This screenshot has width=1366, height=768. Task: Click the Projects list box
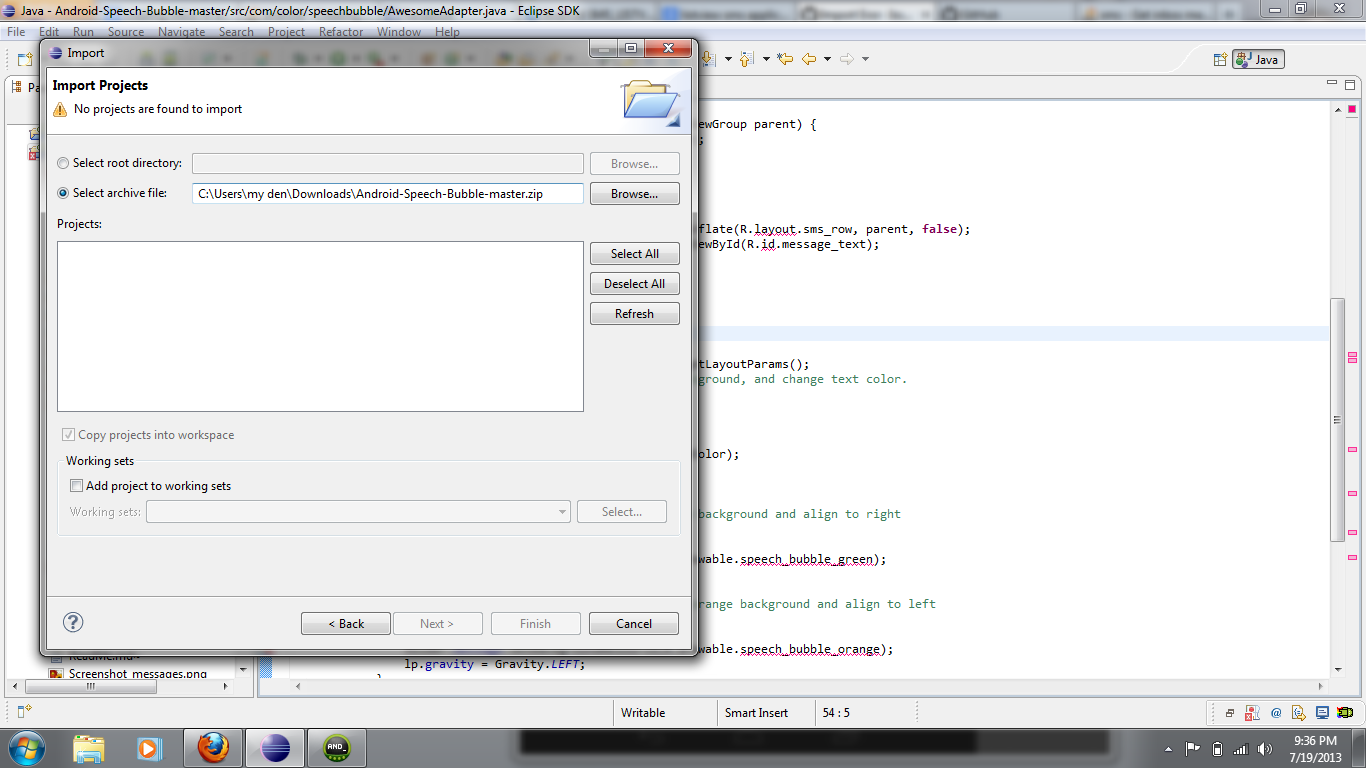pos(320,326)
